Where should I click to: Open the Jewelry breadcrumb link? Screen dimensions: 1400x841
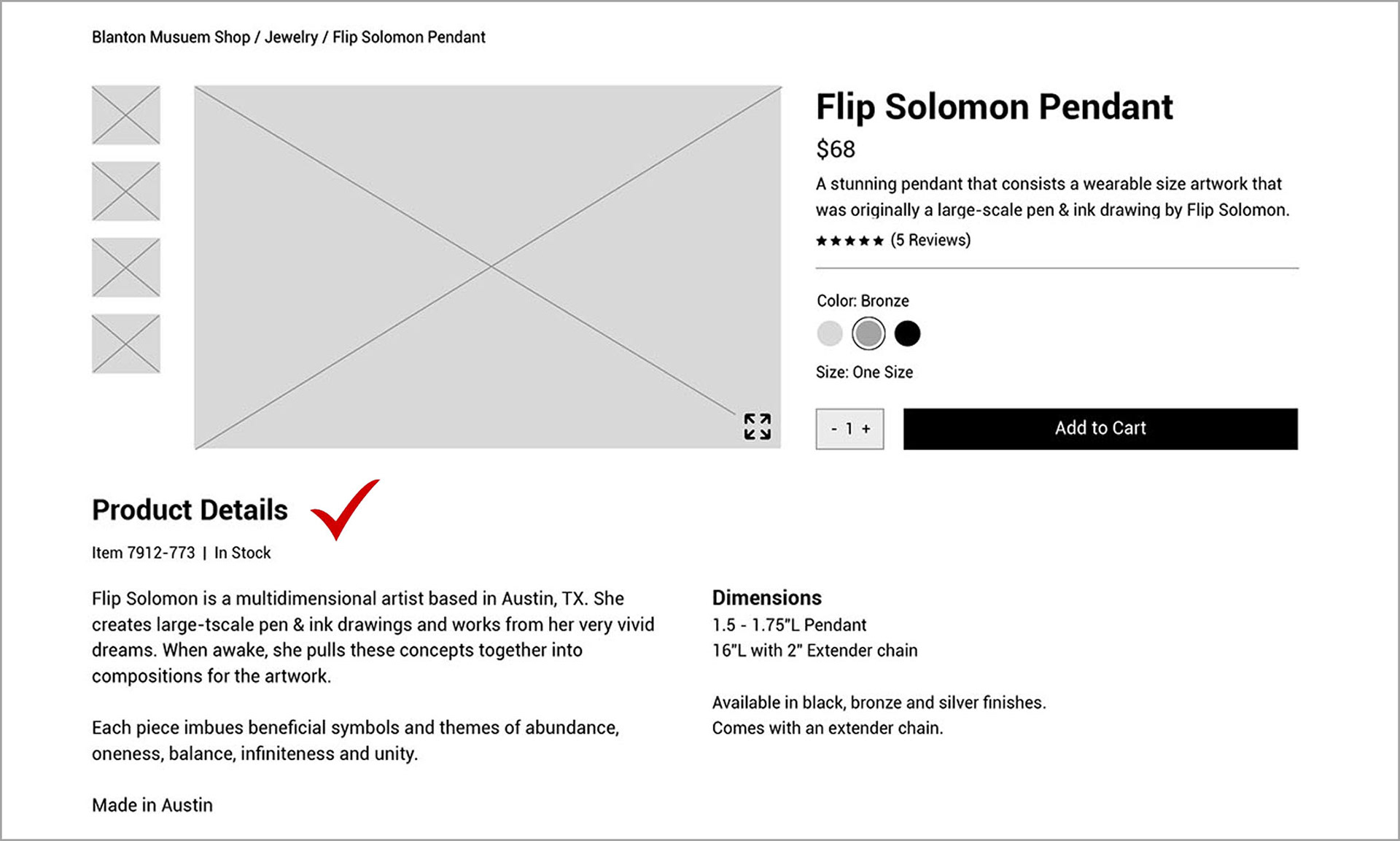(x=291, y=37)
